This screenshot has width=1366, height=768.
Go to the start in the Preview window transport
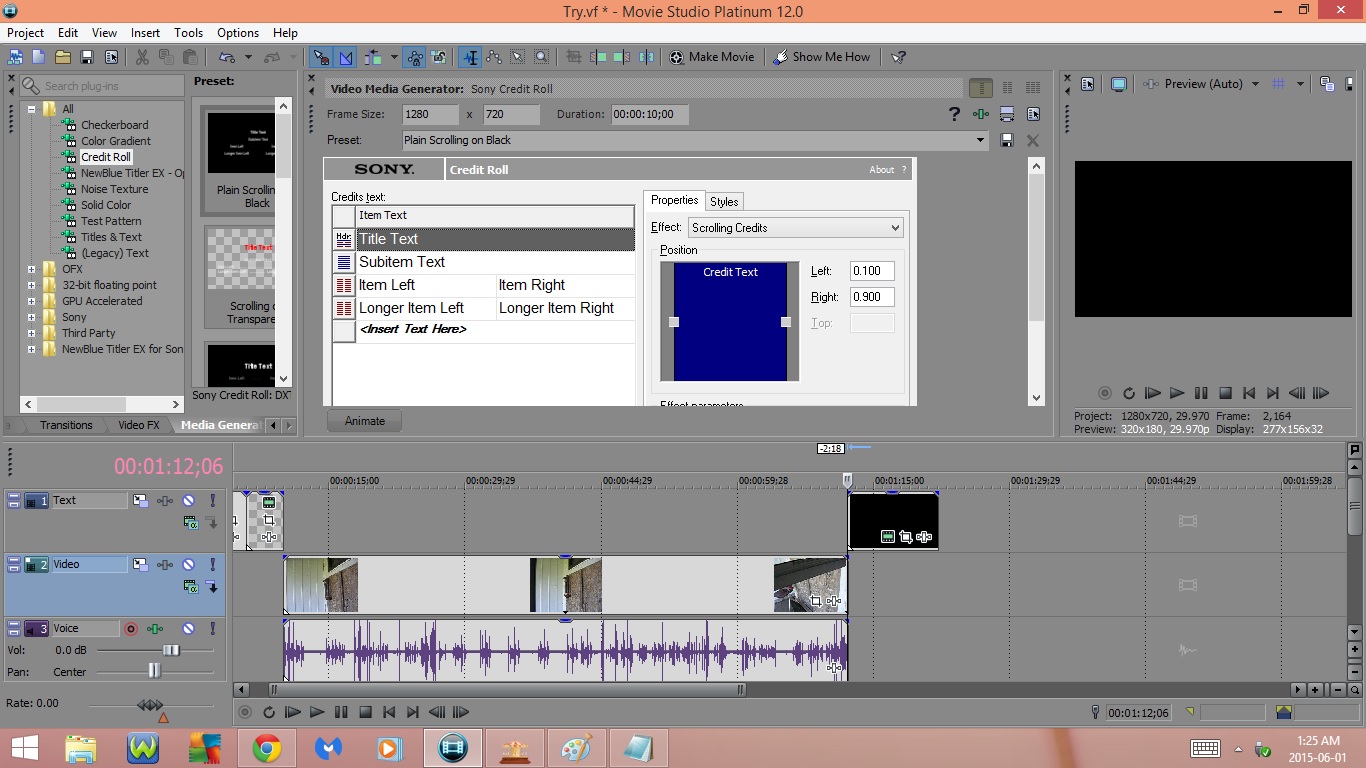click(1249, 393)
